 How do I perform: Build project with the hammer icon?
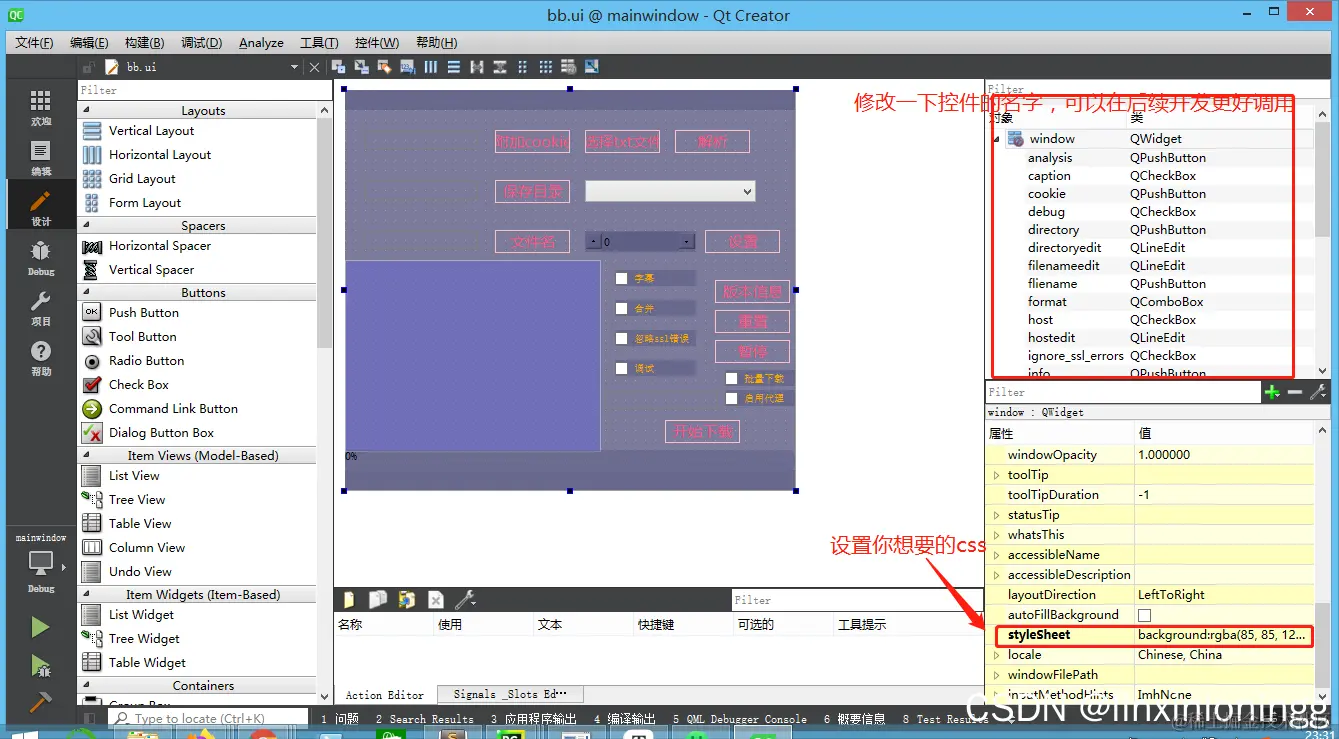[x=40, y=702]
